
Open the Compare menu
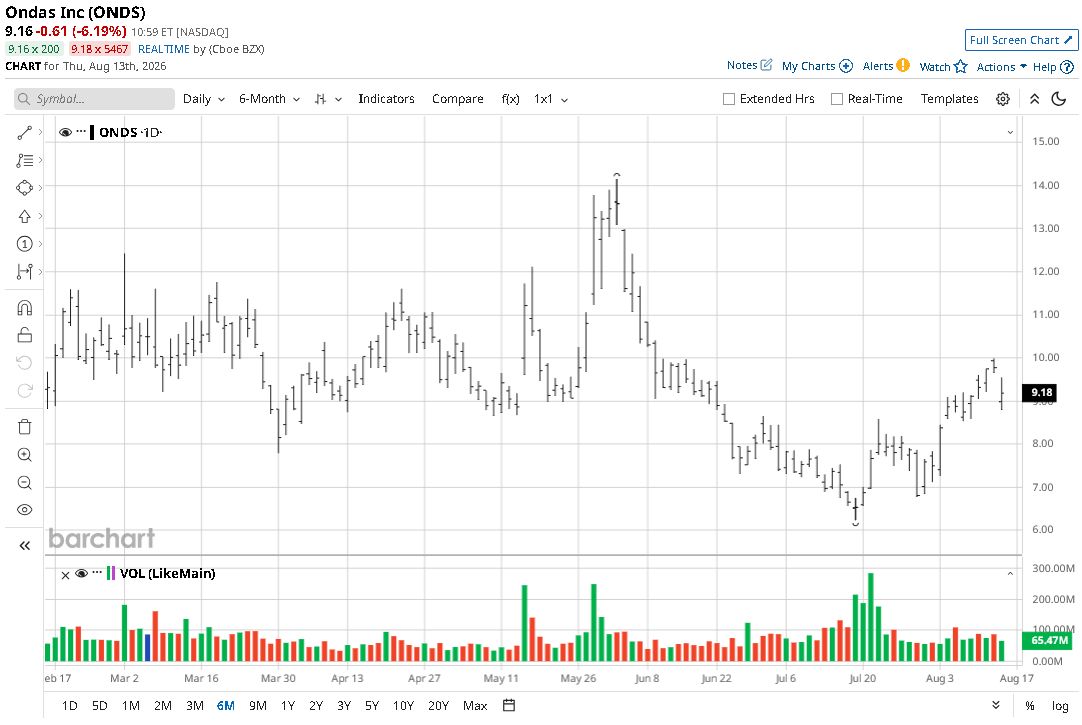click(x=458, y=99)
